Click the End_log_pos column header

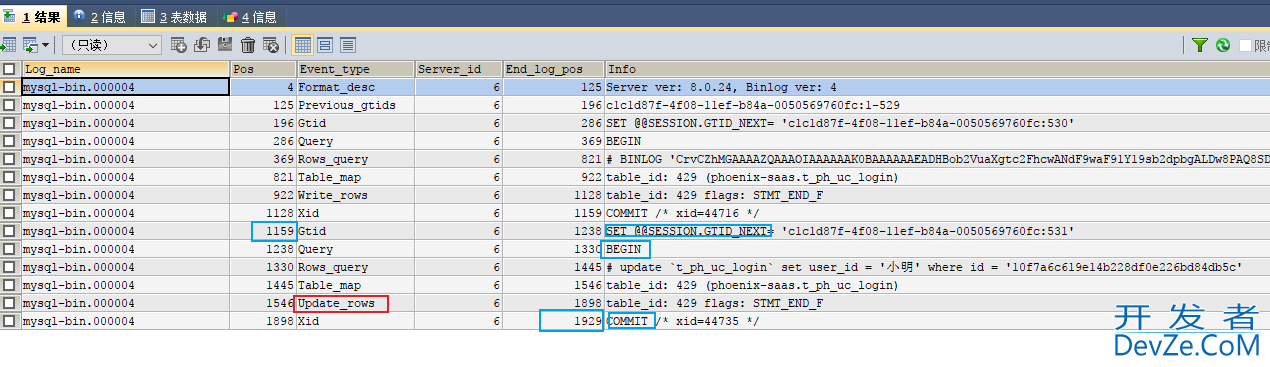tap(554, 69)
